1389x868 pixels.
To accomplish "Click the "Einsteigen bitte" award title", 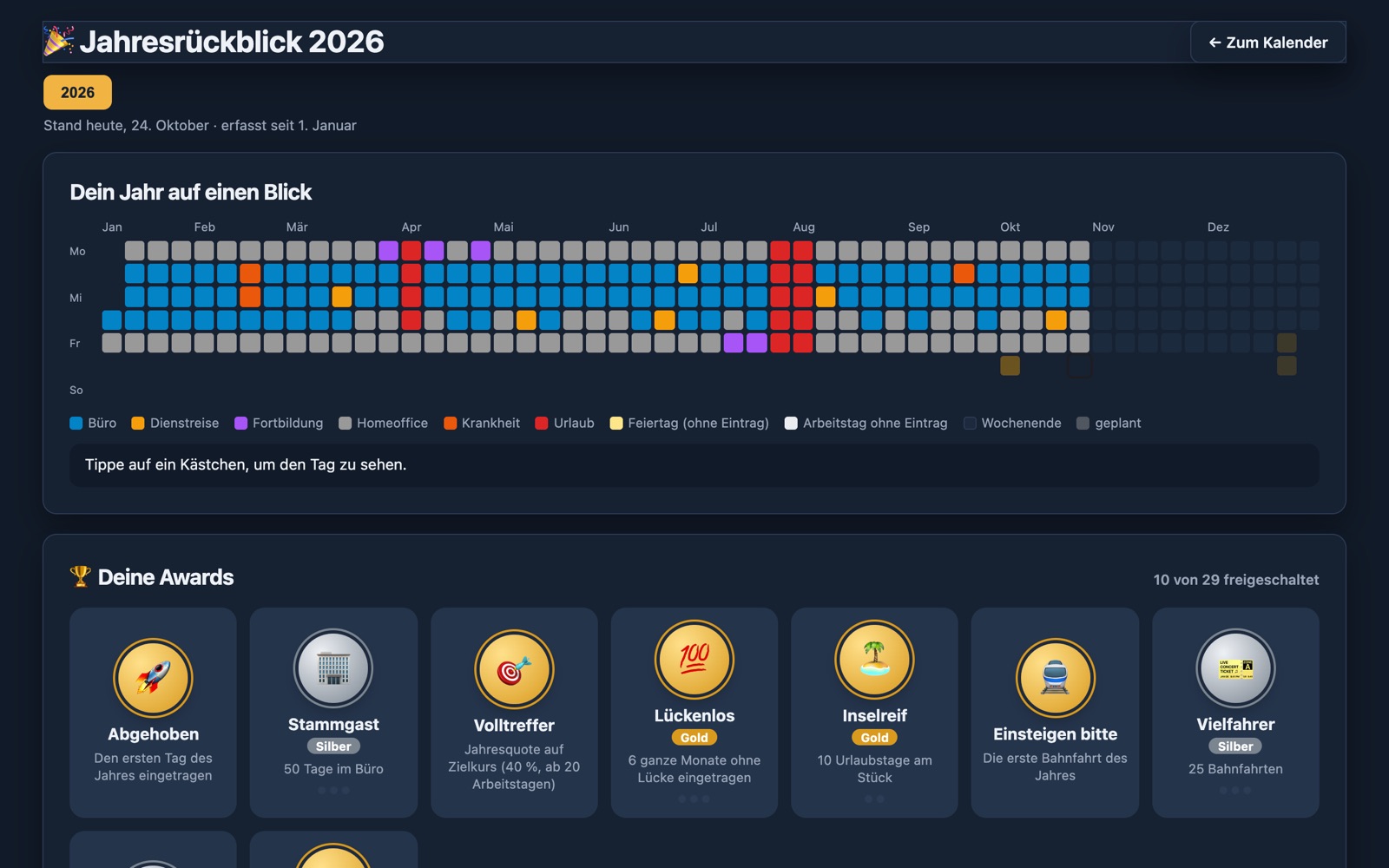I will pos(1055,734).
